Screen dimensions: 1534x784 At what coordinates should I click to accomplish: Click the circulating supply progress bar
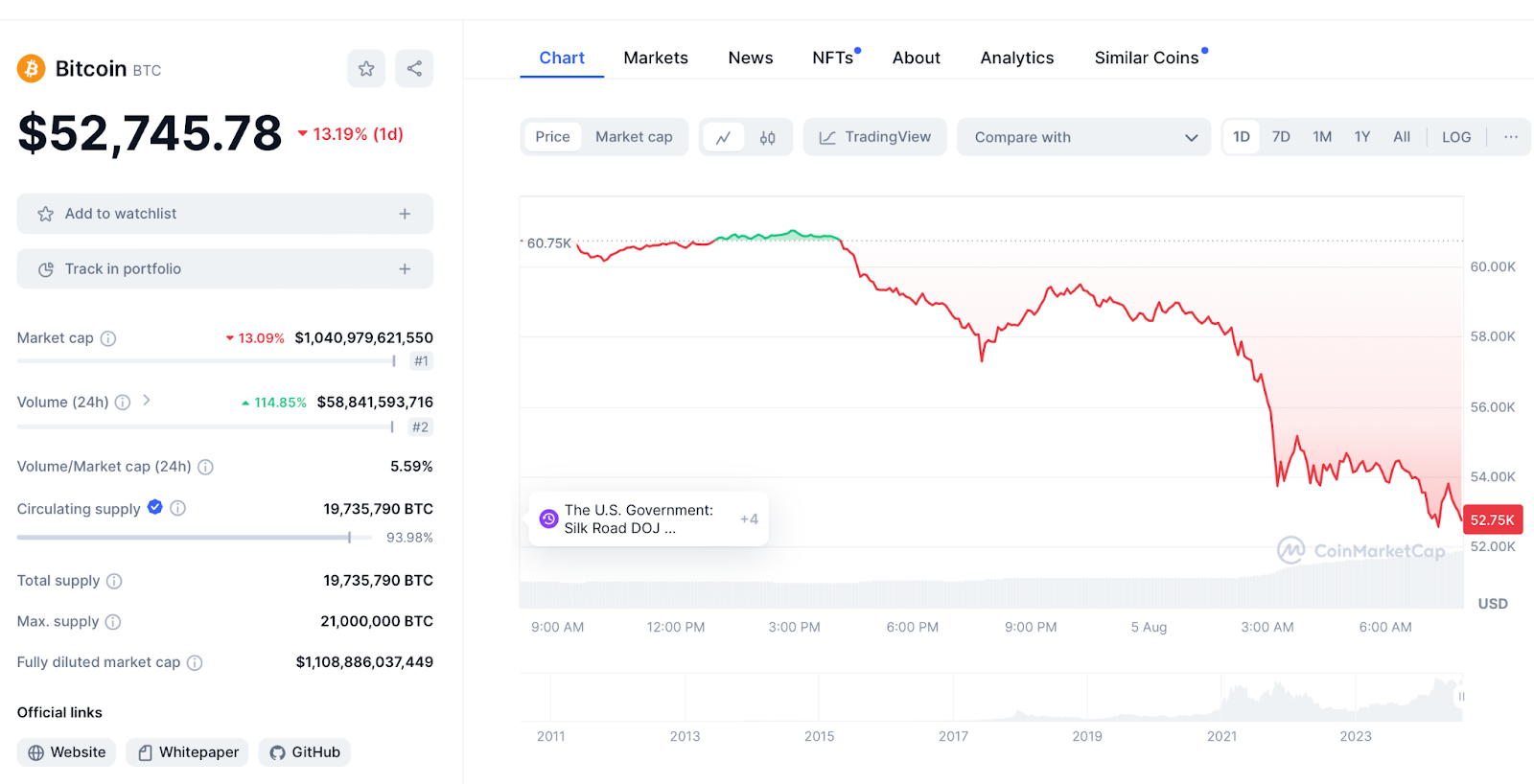coord(195,538)
